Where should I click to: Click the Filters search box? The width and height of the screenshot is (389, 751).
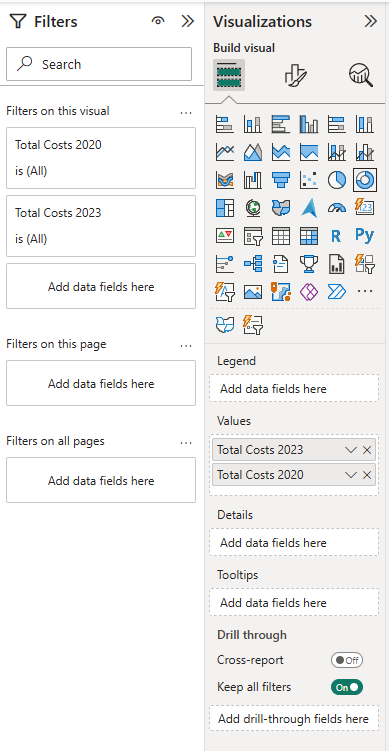click(99, 64)
